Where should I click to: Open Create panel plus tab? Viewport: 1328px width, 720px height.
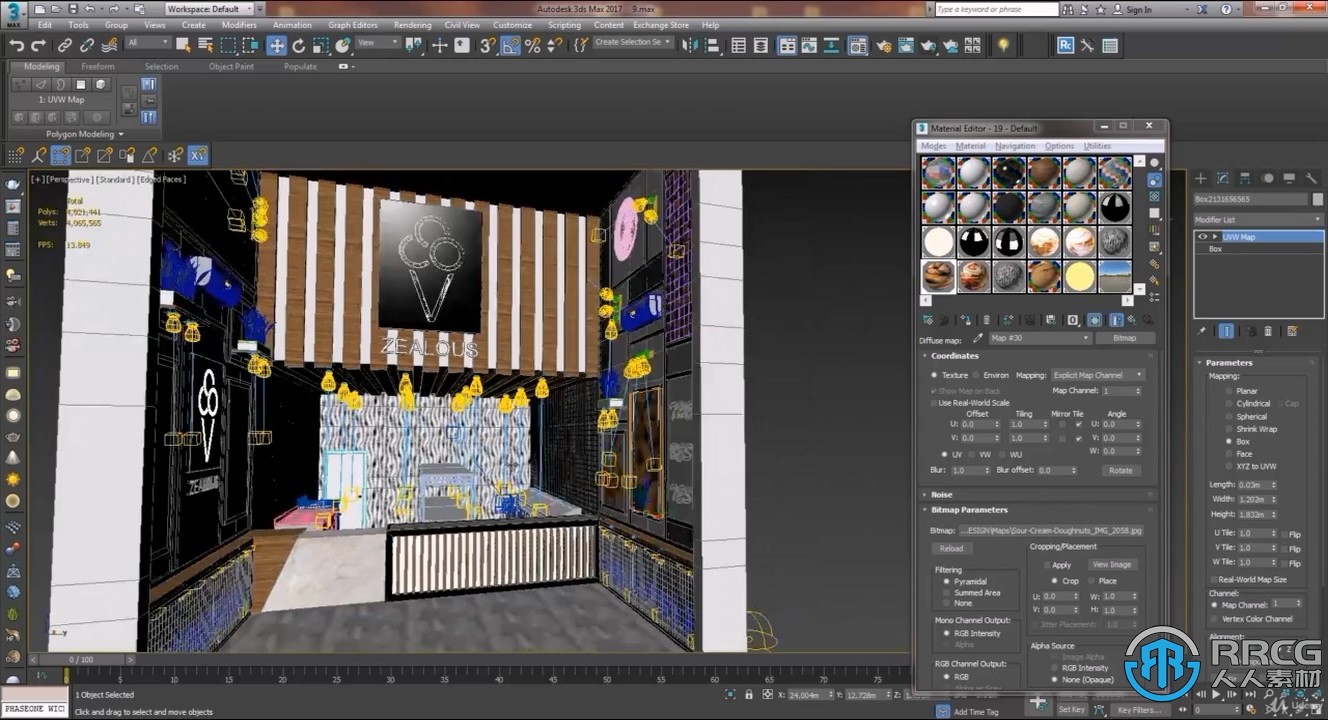(1201, 178)
